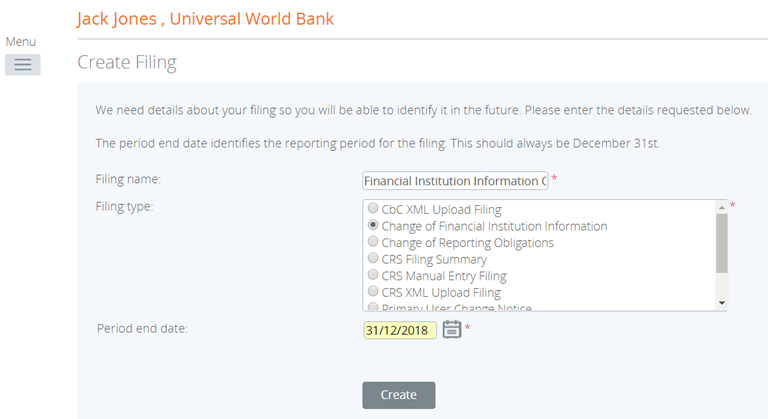Open the hamburger menu icon
The width and height of the screenshot is (768, 419).
point(22,64)
